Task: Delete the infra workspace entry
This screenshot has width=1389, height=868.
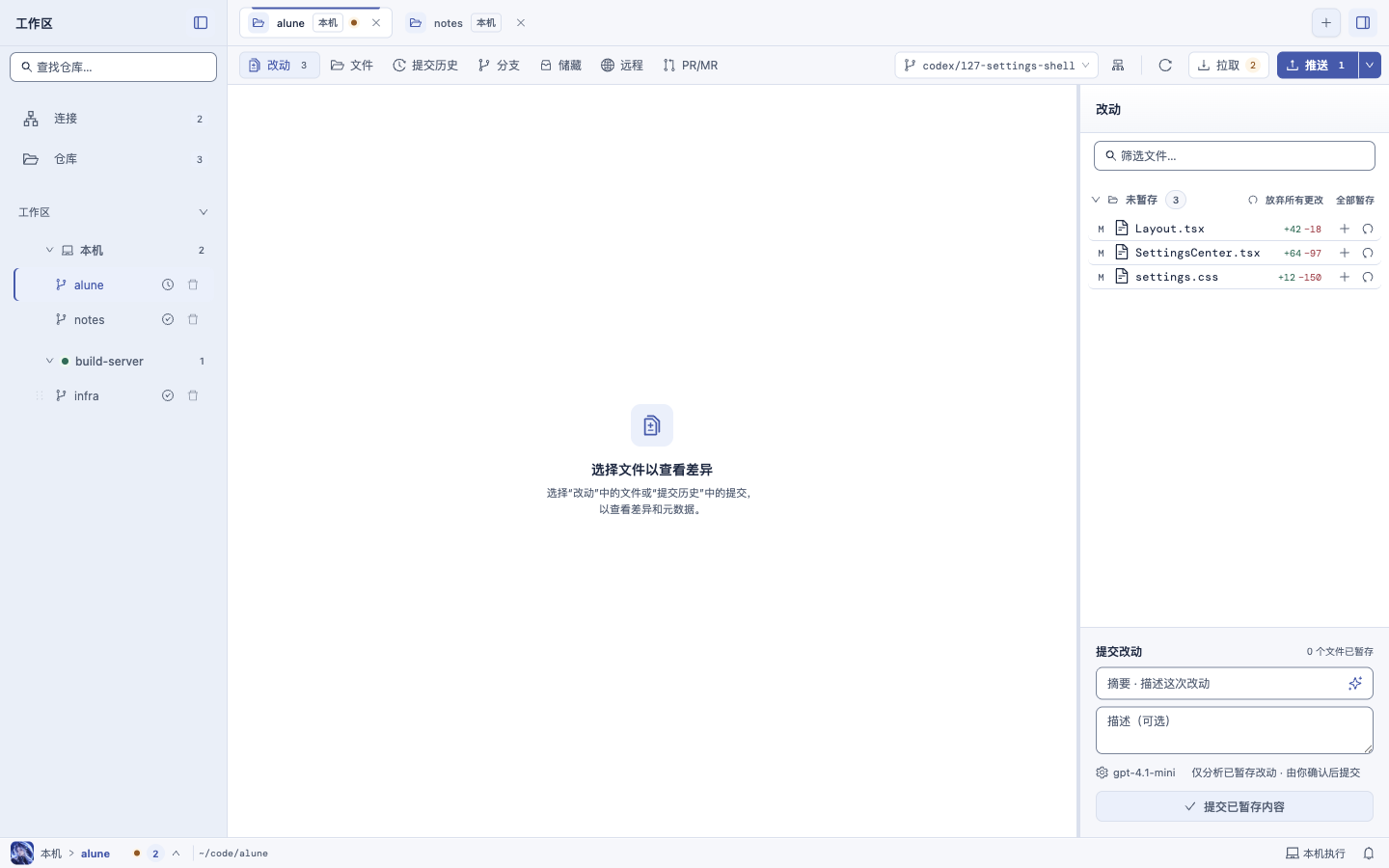Action: (193, 395)
